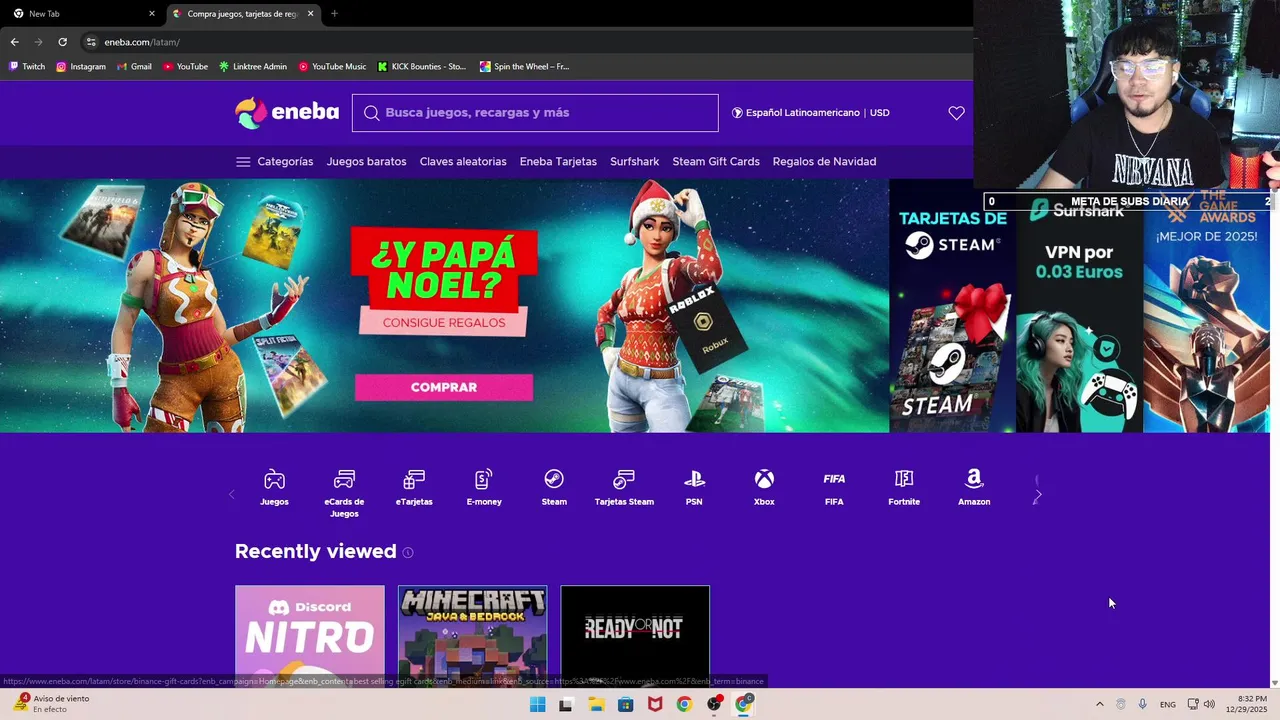
Task: Click the Chrome address bar URL
Action: coord(142,42)
